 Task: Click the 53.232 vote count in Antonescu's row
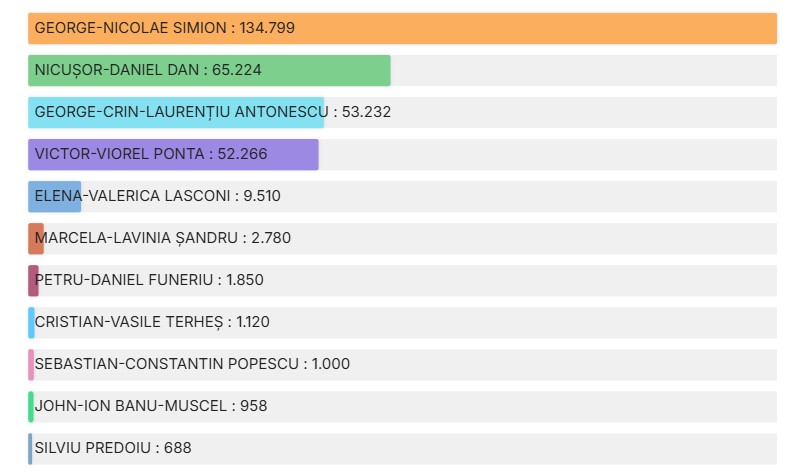coord(366,112)
